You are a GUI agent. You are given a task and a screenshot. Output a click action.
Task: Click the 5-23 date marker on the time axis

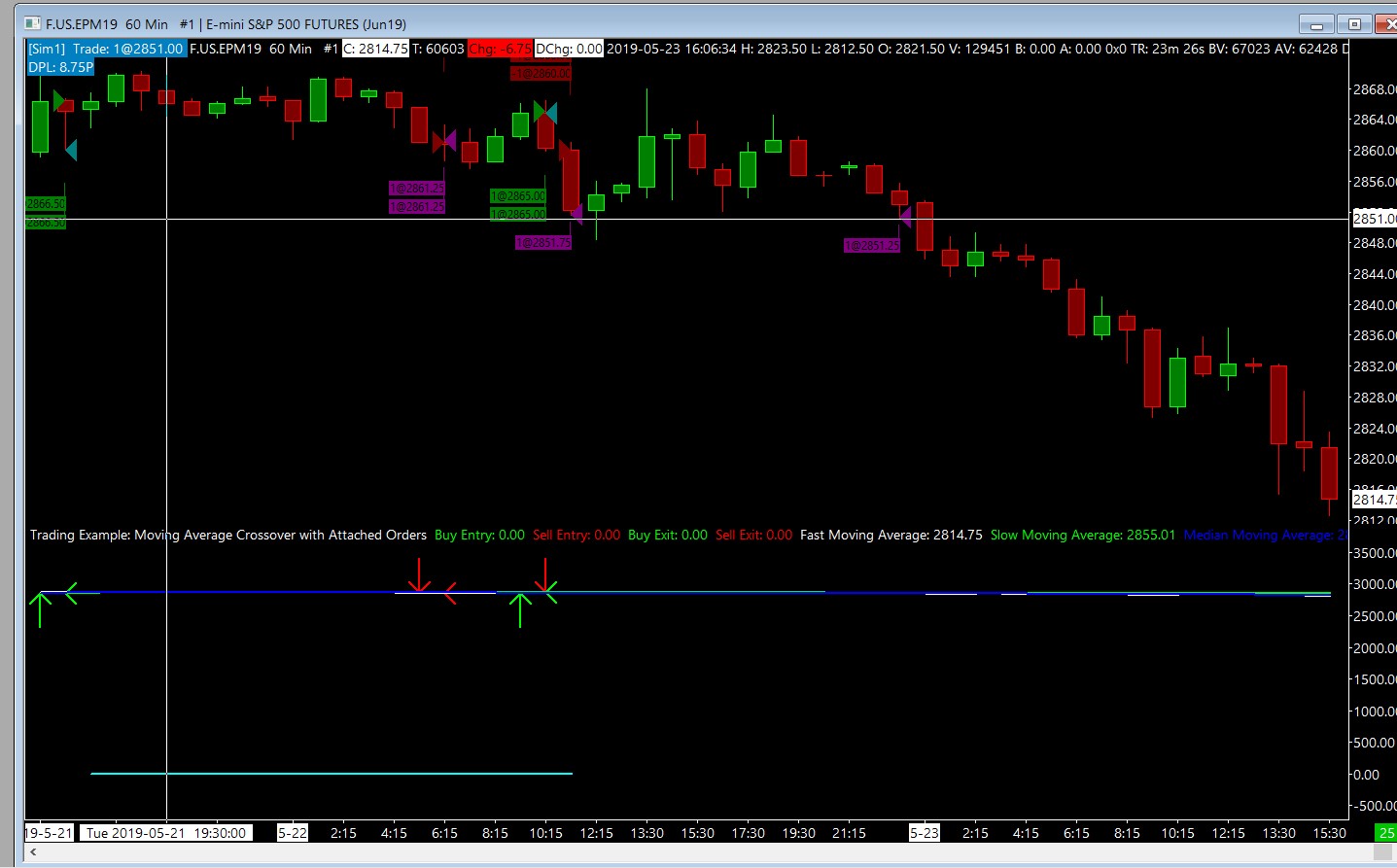(925, 833)
